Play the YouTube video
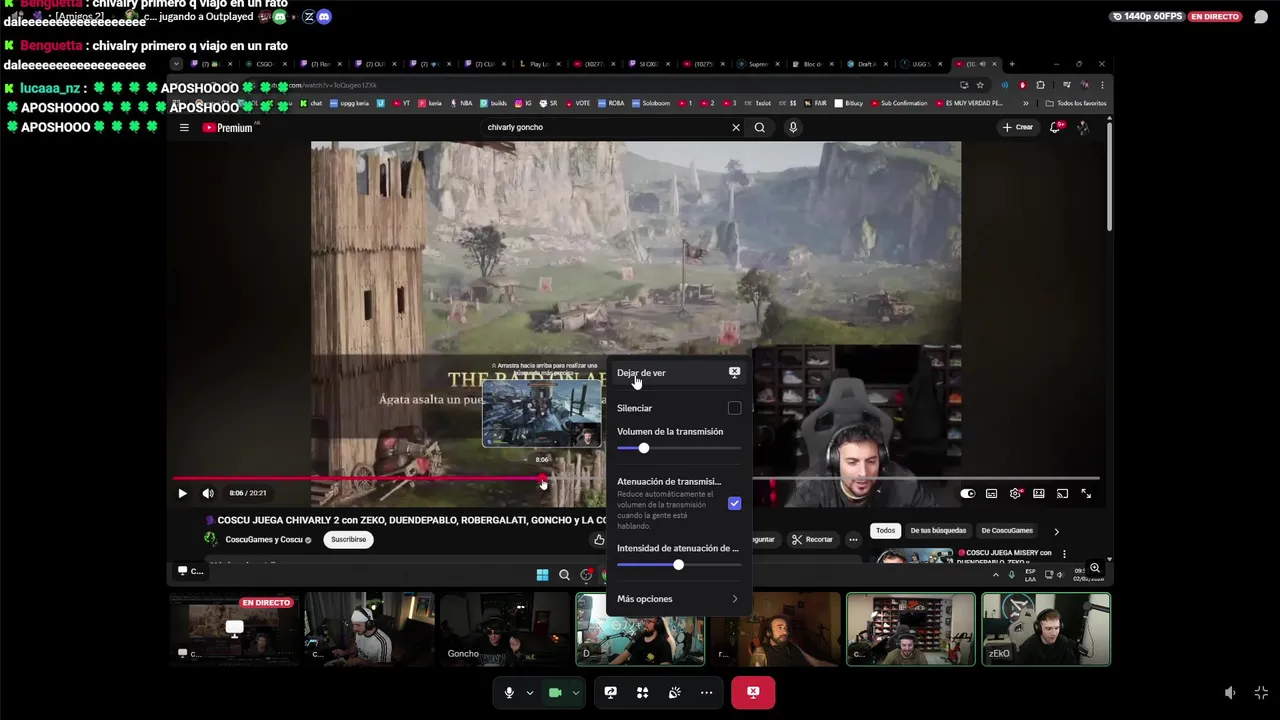The image size is (1280, 720). click(182, 493)
